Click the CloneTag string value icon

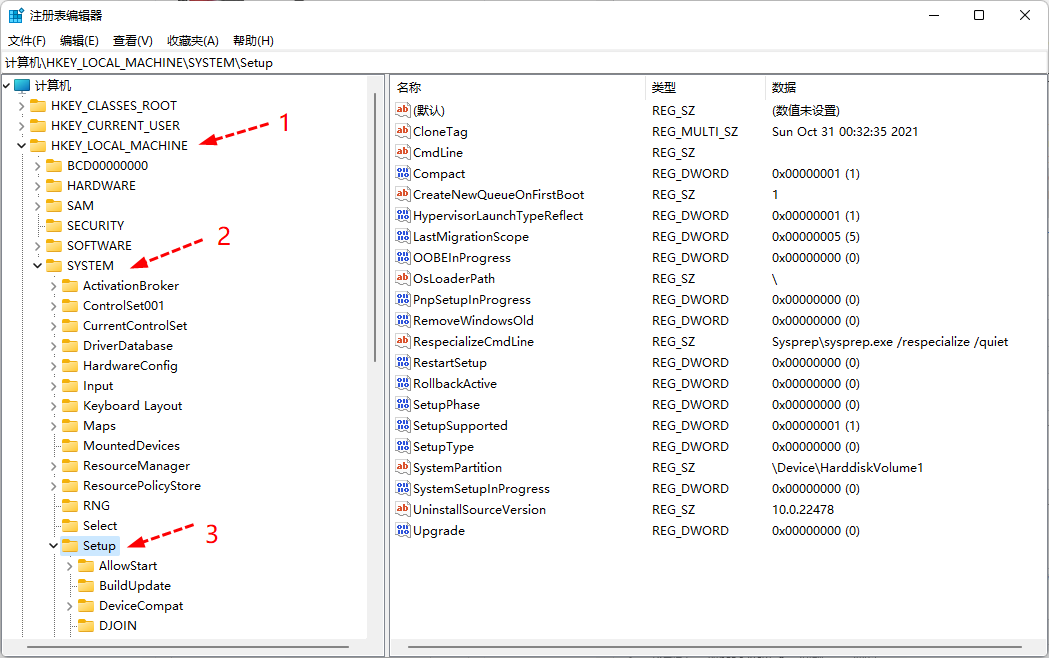[x=403, y=131]
